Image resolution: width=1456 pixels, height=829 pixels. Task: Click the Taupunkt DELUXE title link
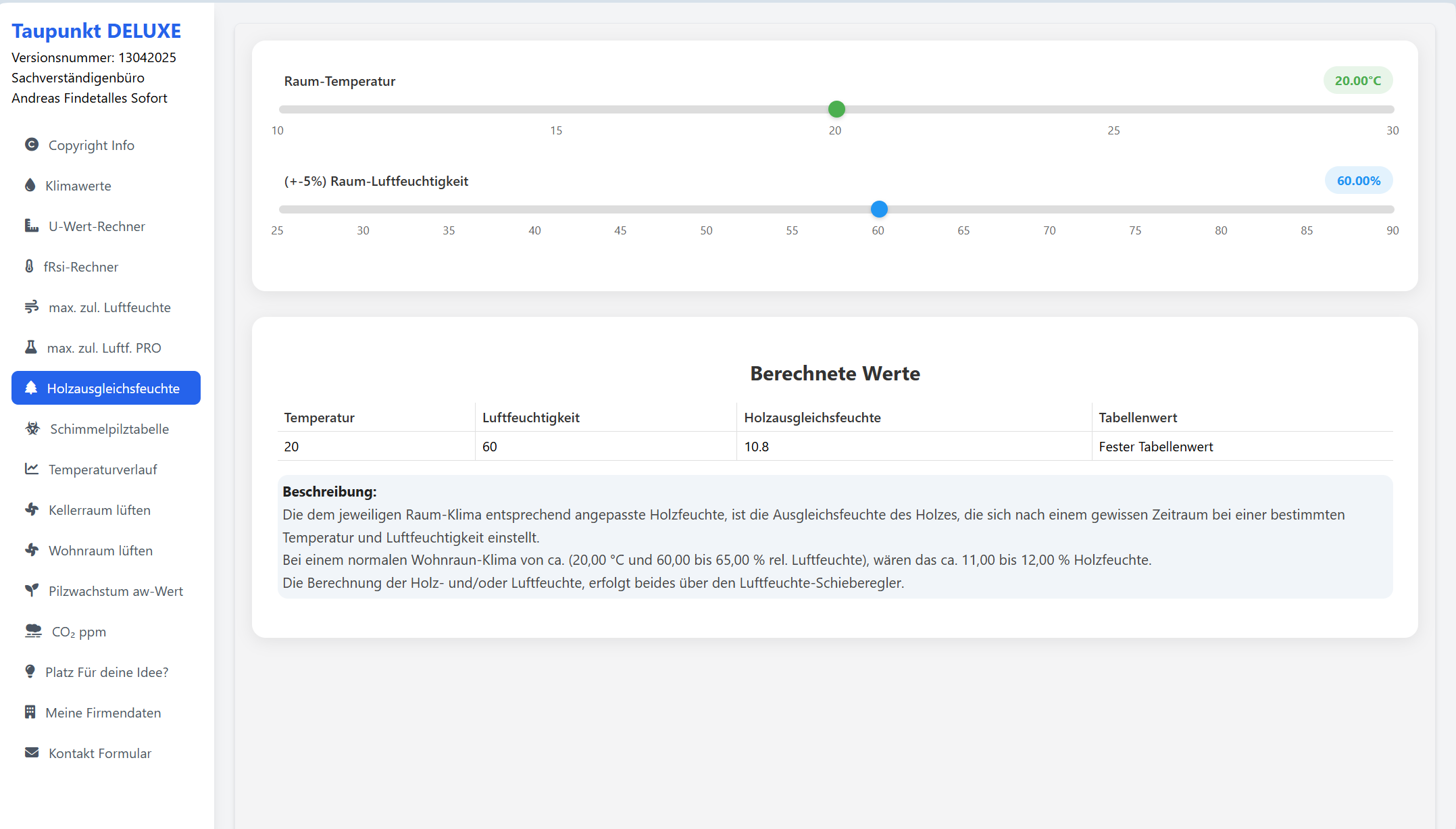pyautogui.click(x=96, y=31)
